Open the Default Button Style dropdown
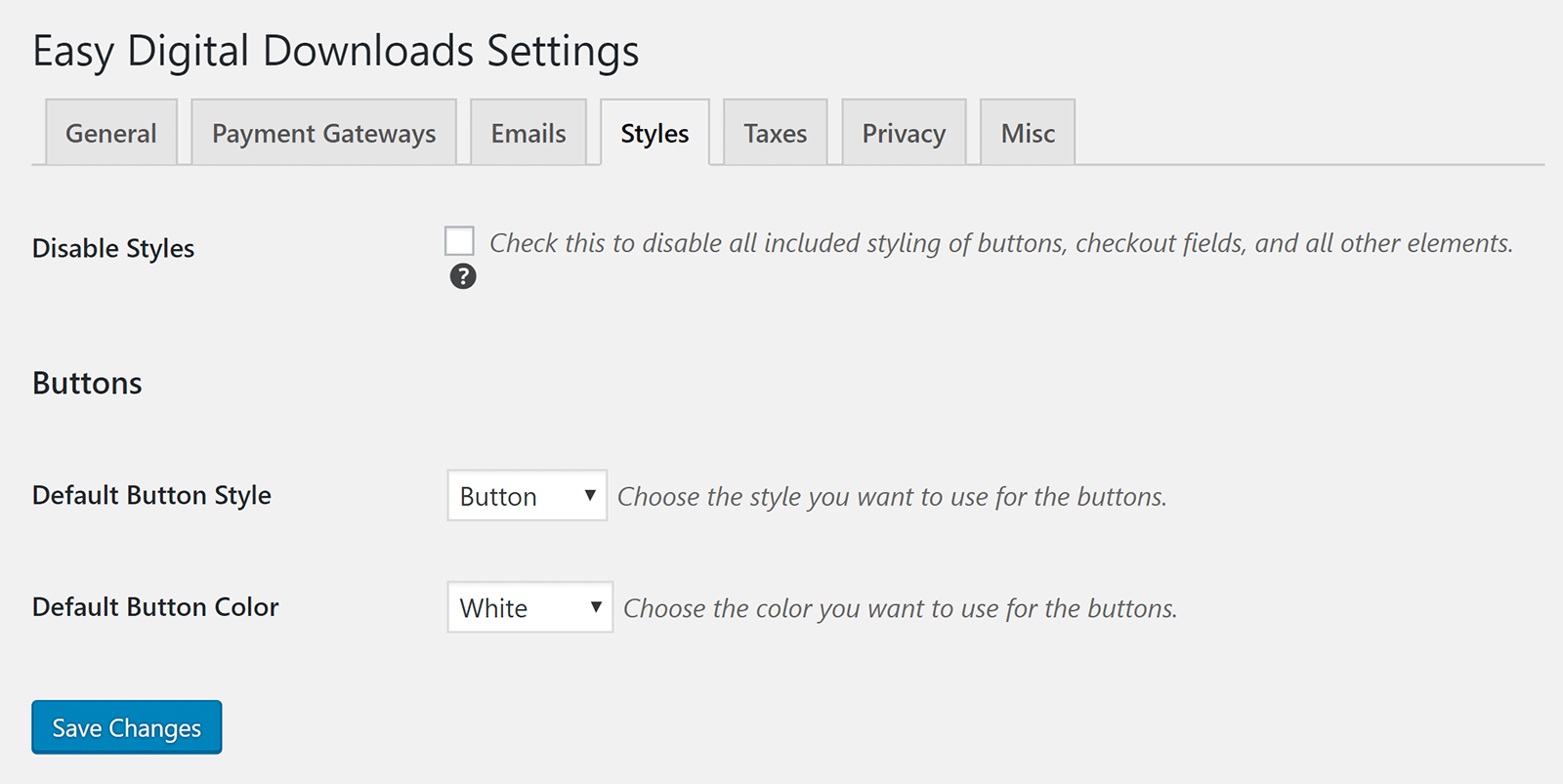The width and height of the screenshot is (1563, 784). coord(528,495)
